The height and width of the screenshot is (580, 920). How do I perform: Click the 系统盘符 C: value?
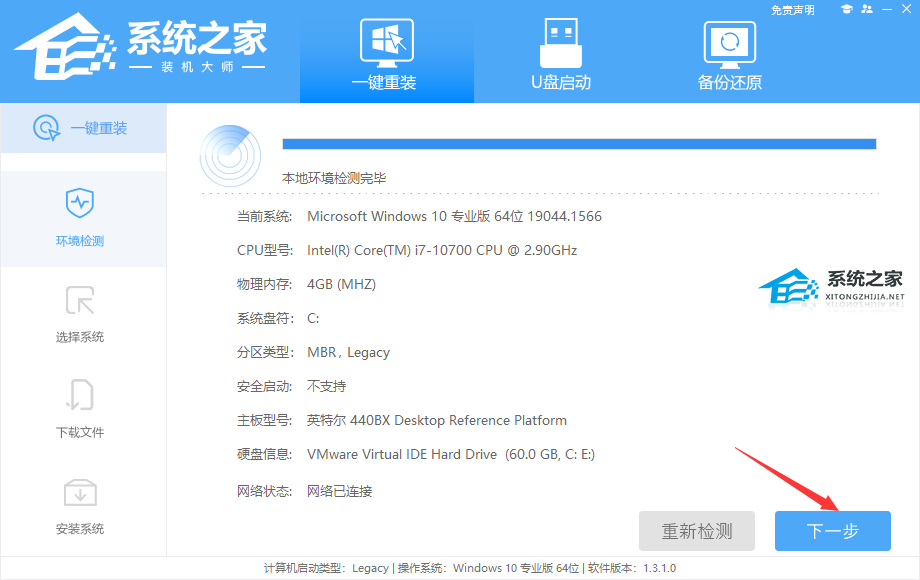point(313,318)
